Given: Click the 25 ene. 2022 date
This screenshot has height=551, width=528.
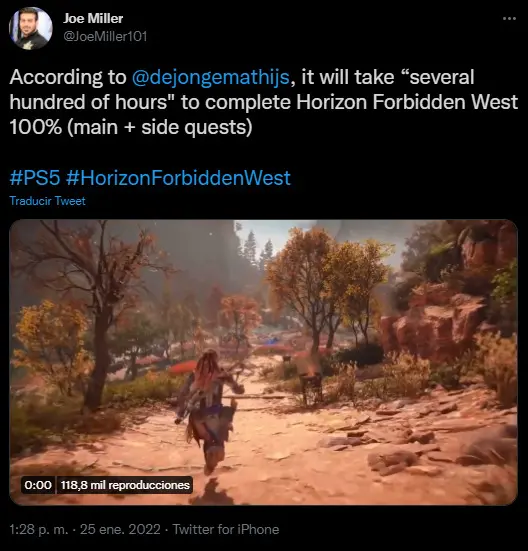Looking at the screenshot, I should (x=120, y=530).
